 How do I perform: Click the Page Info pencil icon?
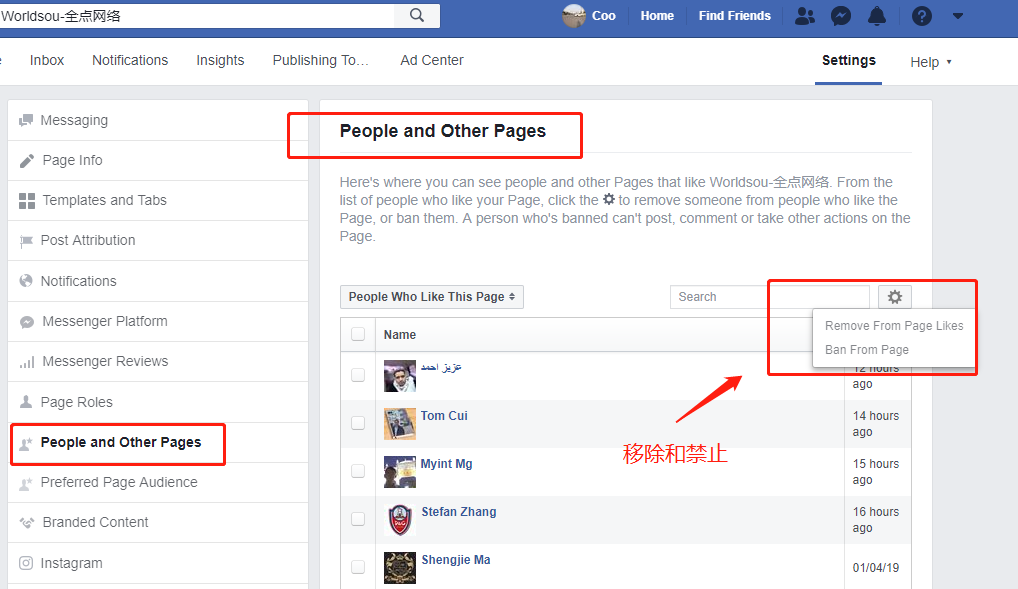[27, 160]
